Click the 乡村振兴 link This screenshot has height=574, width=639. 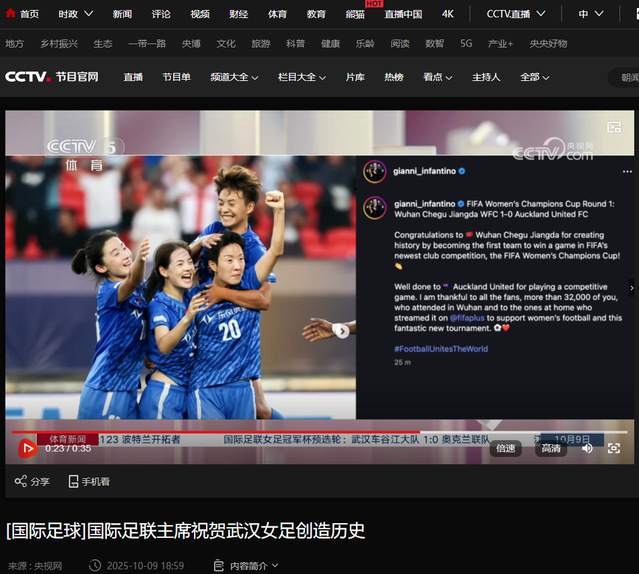[58, 44]
